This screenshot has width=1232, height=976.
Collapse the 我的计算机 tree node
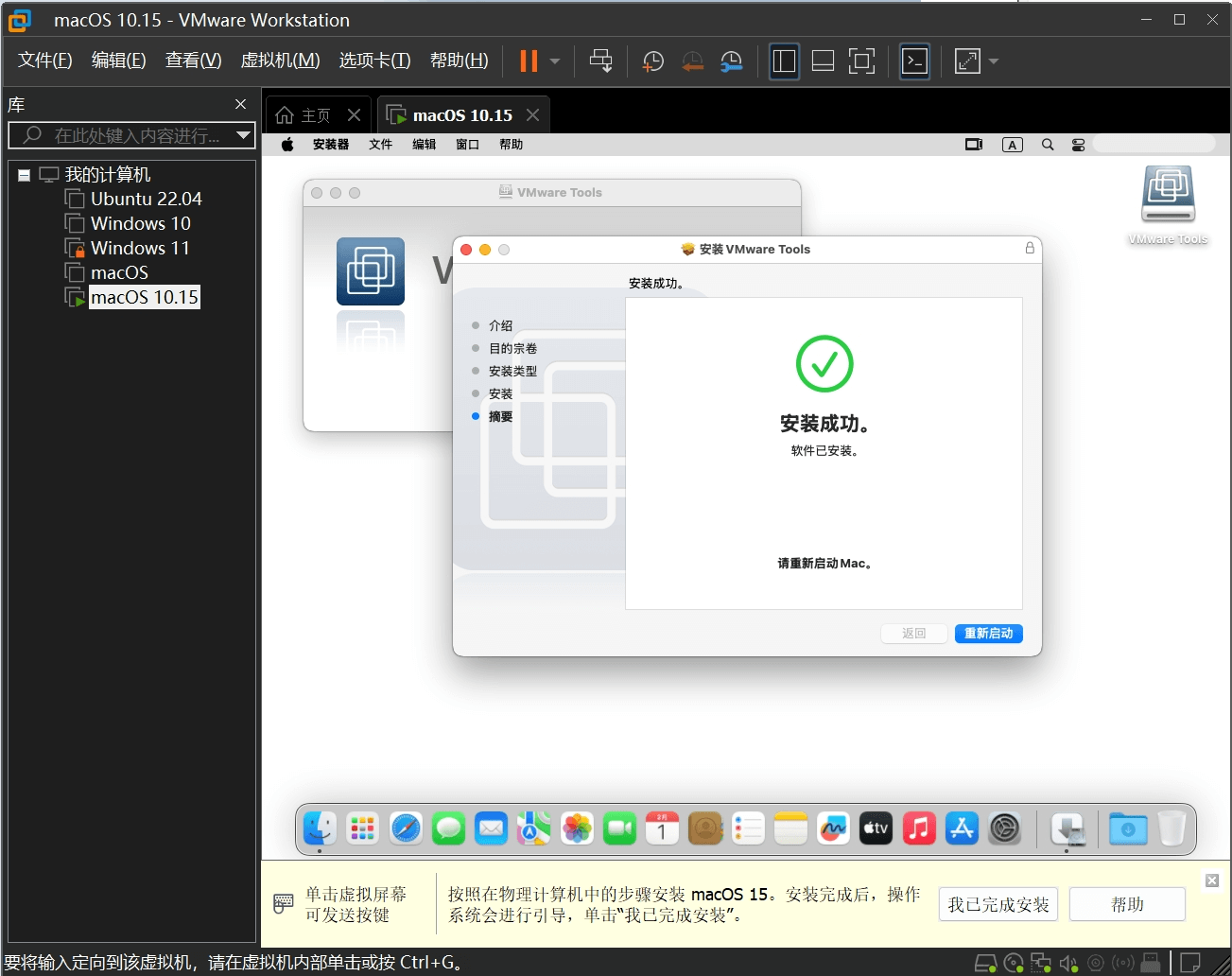click(25, 175)
